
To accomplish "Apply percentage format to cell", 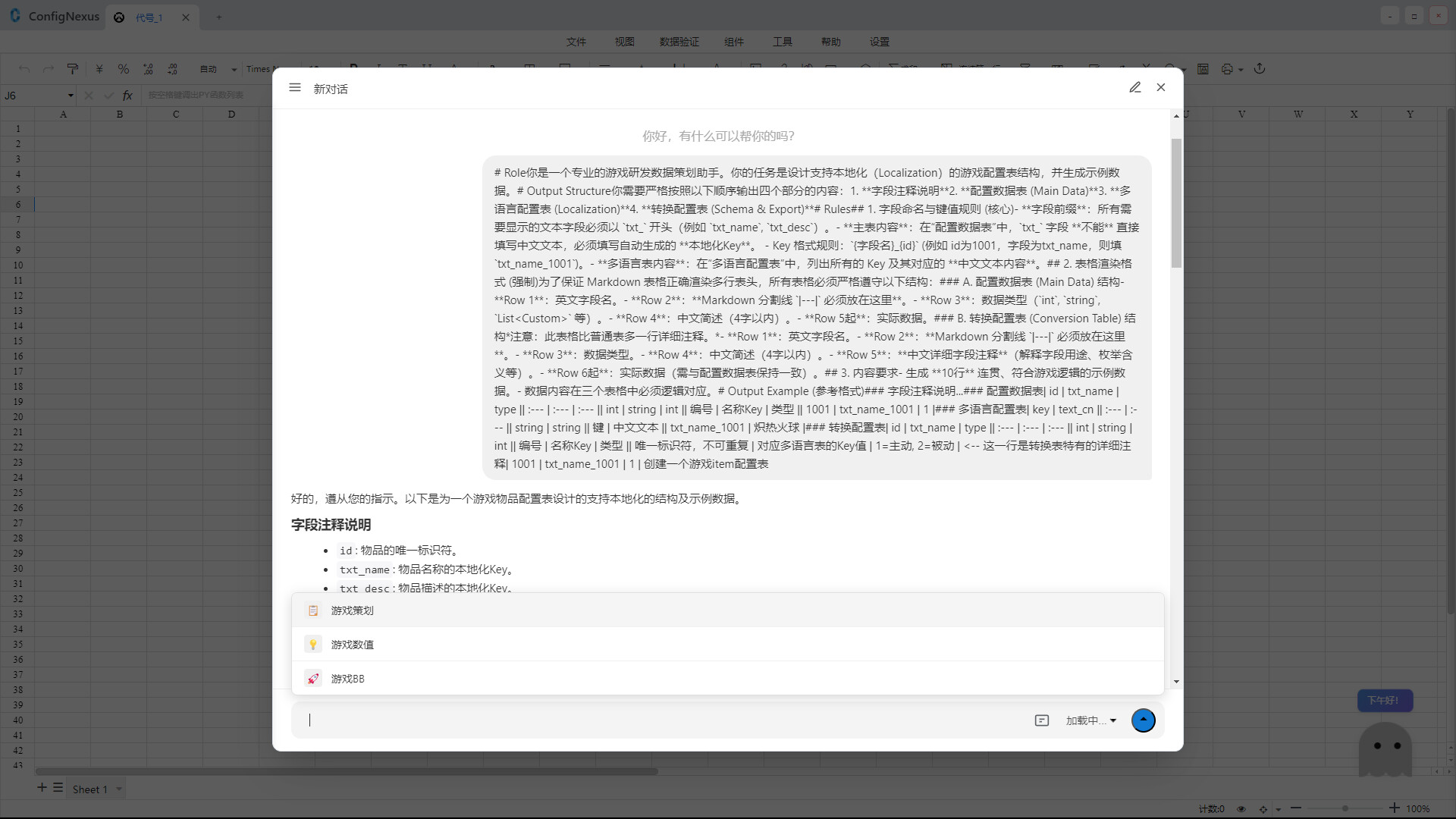I will [x=123, y=68].
